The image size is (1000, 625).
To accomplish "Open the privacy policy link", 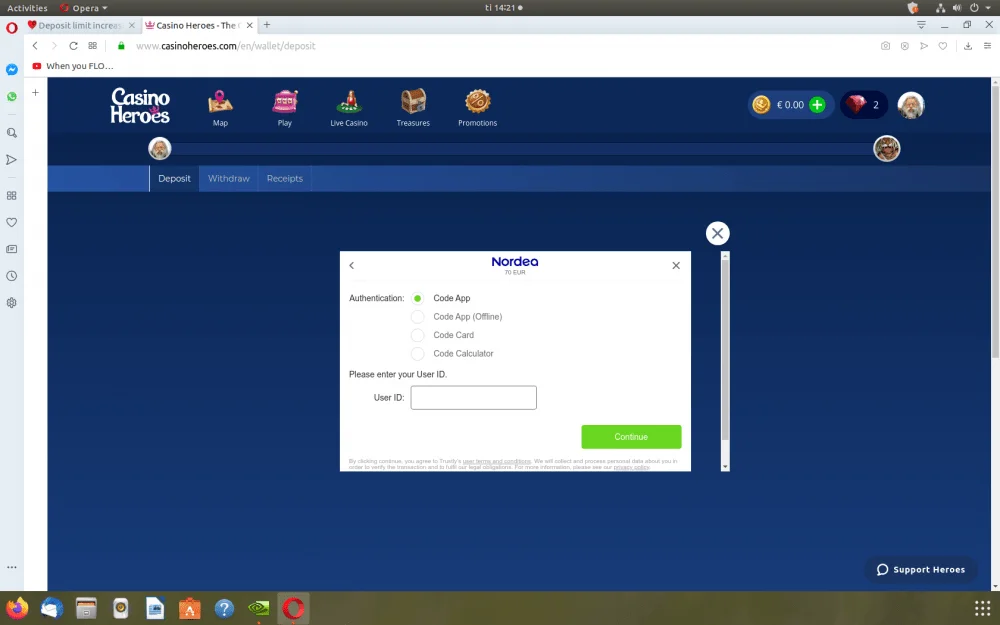I will coord(631,467).
